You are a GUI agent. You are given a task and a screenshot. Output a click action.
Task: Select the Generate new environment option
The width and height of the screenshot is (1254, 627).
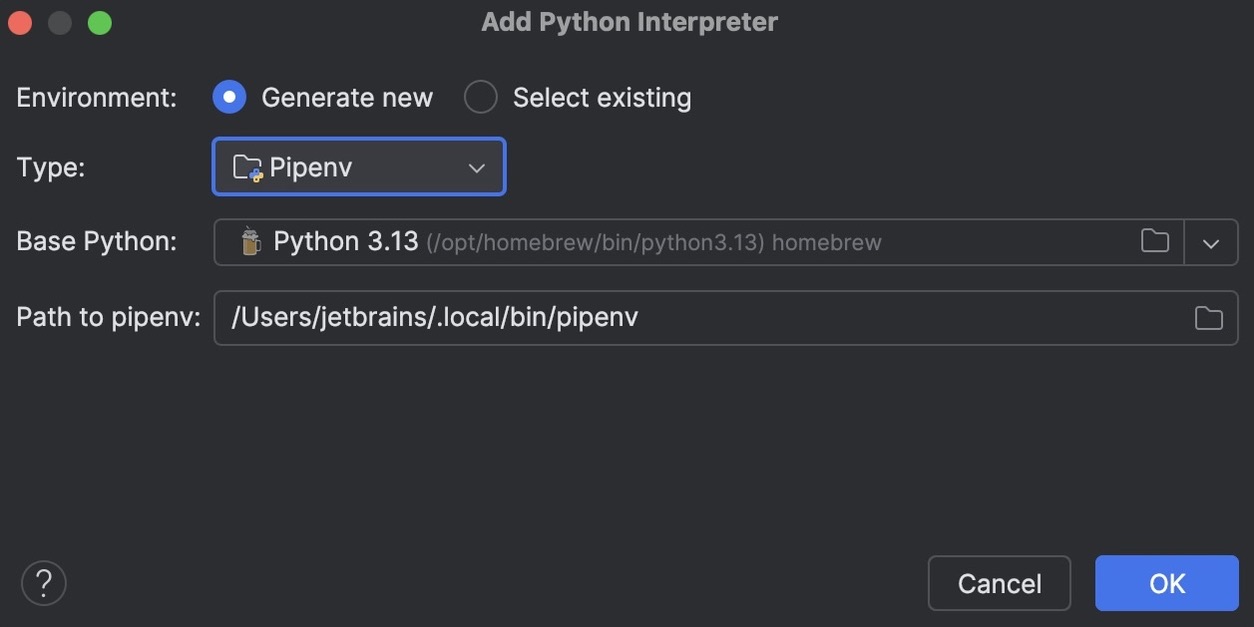(x=228, y=96)
